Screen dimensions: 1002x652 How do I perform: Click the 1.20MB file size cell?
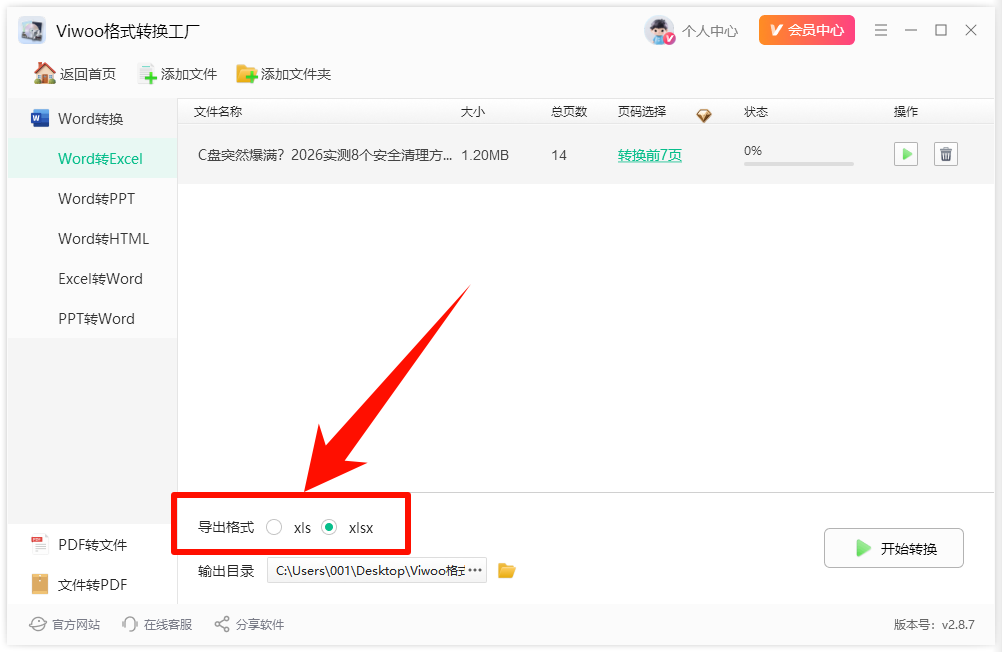coord(485,155)
